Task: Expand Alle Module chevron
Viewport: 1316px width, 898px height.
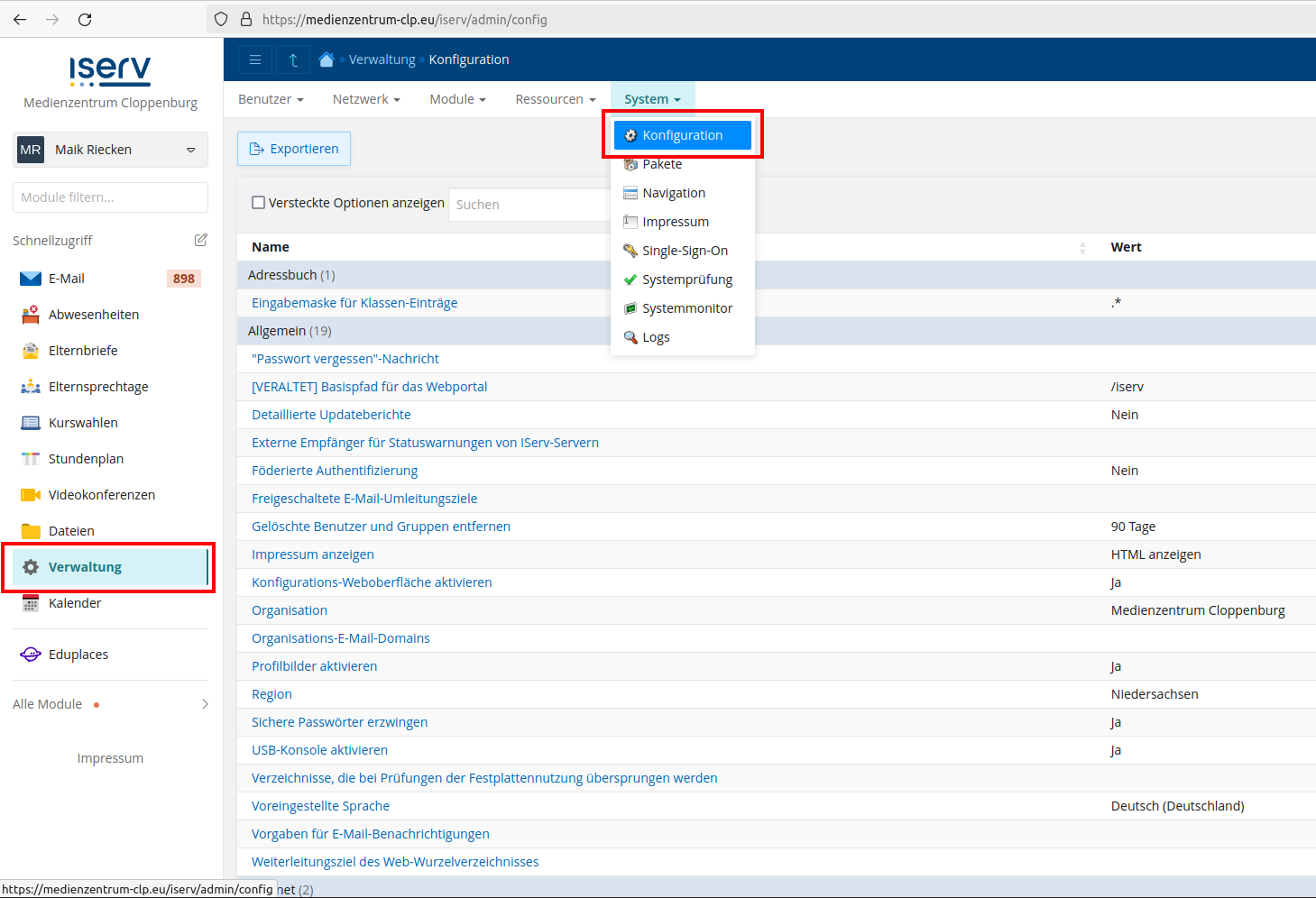Action: coord(205,704)
